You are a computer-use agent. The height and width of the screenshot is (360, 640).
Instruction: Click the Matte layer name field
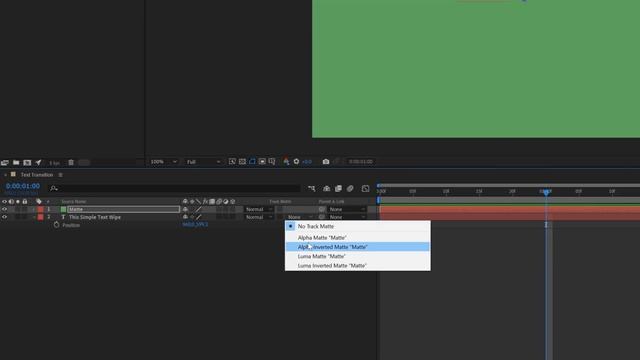124,209
